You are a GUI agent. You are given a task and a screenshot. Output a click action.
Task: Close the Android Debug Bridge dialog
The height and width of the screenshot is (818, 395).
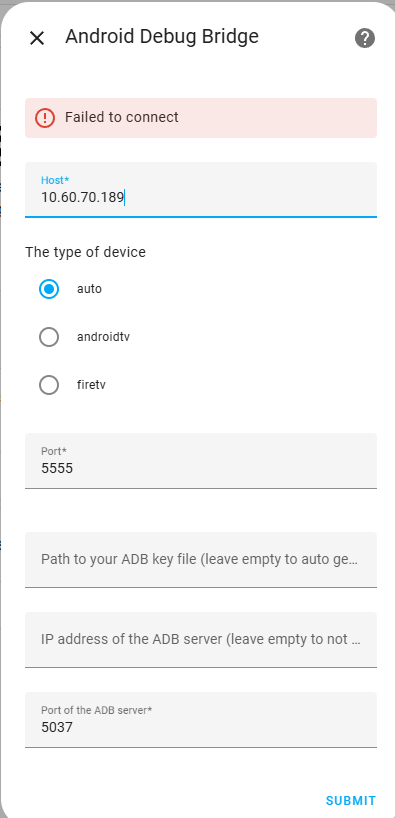[x=37, y=38]
